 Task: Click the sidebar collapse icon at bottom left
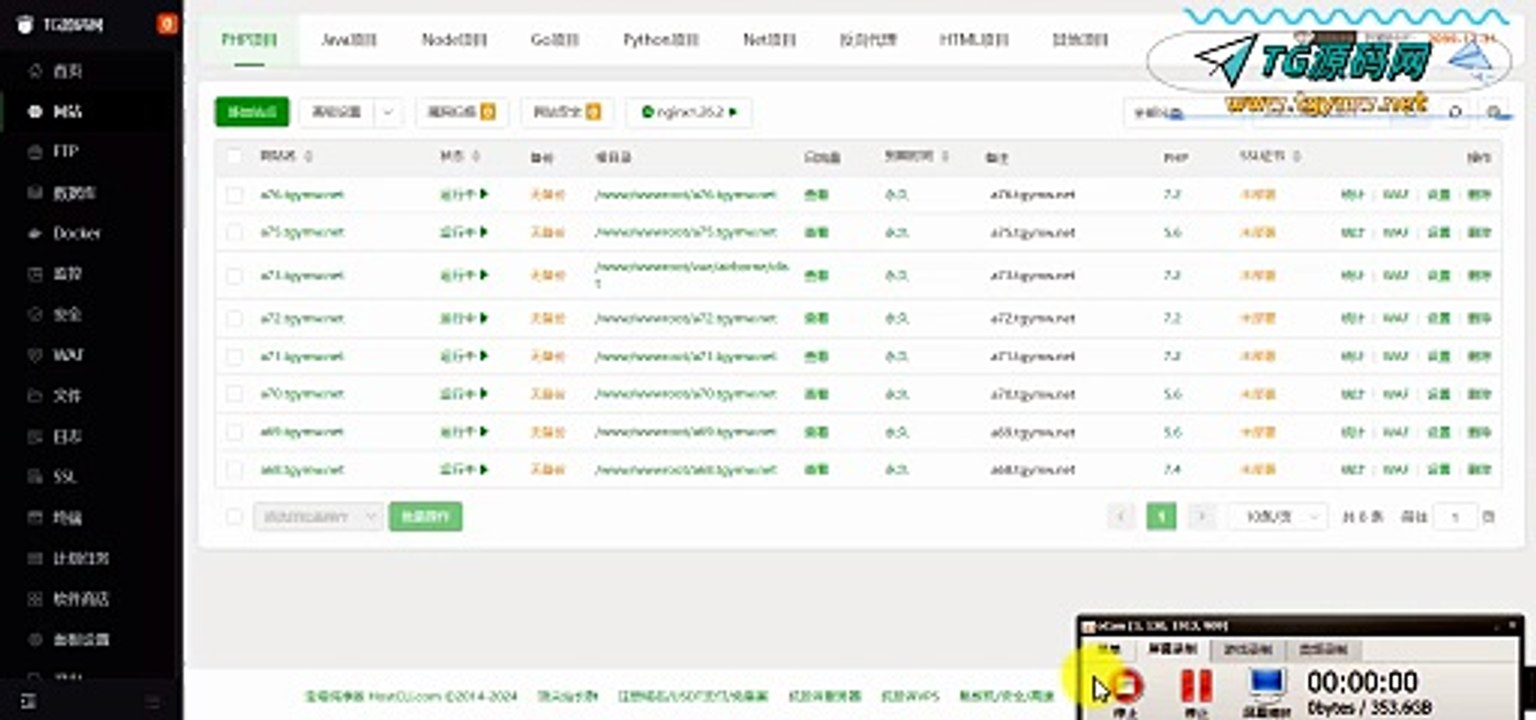click(x=29, y=701)
